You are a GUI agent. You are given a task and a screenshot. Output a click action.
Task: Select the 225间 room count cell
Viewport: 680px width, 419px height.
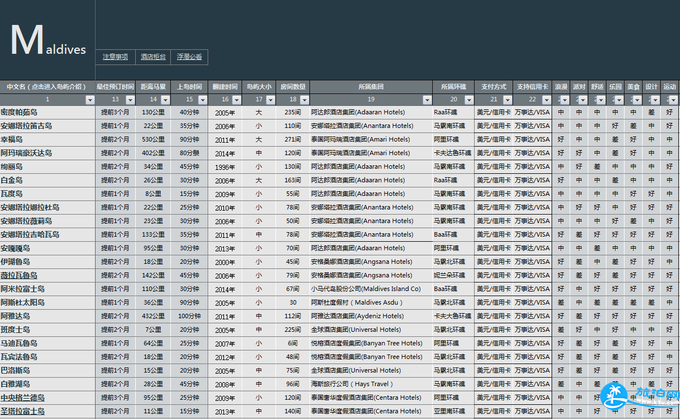click(x=292, y=330)
